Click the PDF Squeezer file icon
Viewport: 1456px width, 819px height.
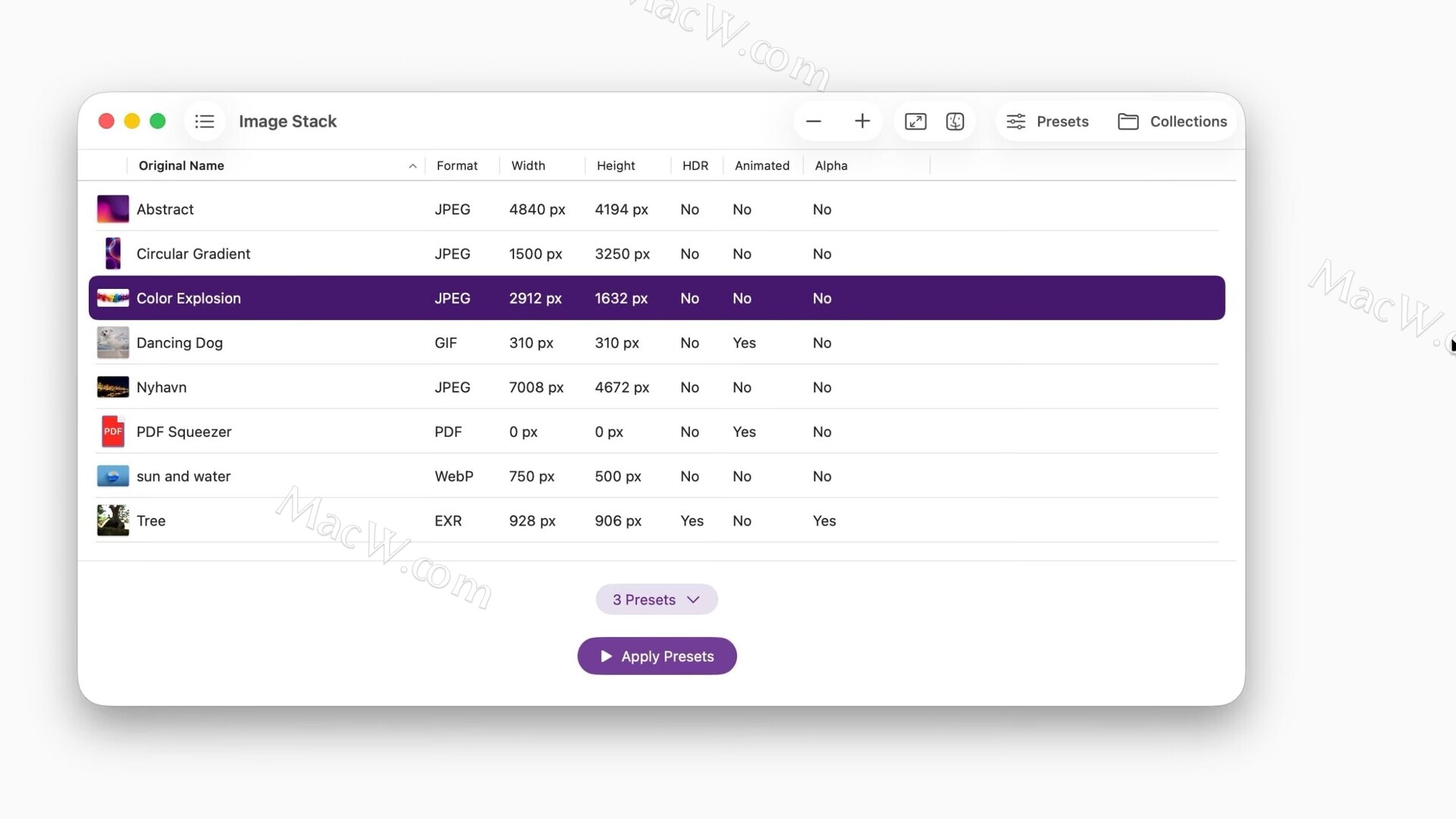(x=112, y=431)
